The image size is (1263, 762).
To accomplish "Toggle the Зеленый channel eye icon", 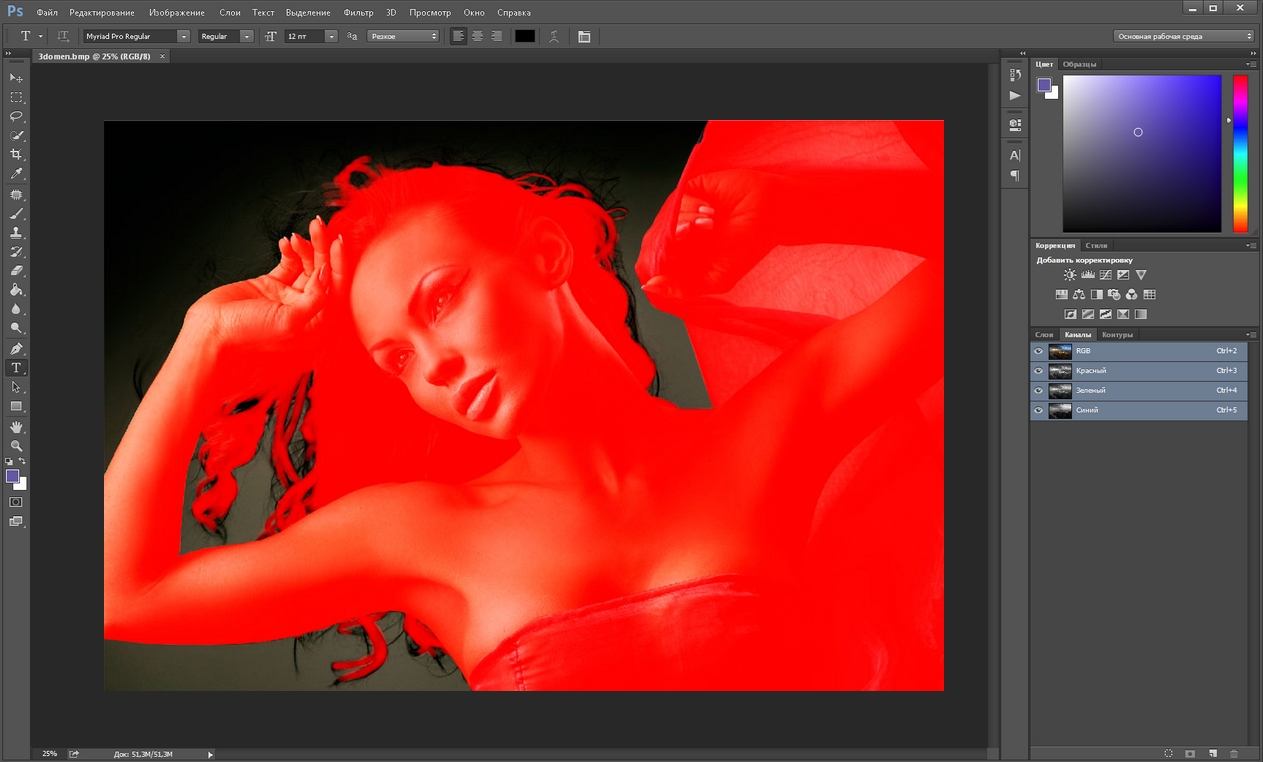I will pyautogui.click(x=1038, y=391).
